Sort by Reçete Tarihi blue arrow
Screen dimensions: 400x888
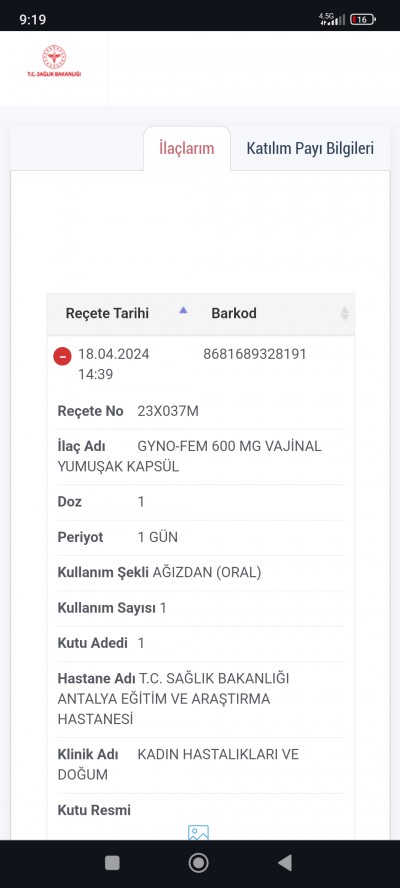click(x=183, y=310)
